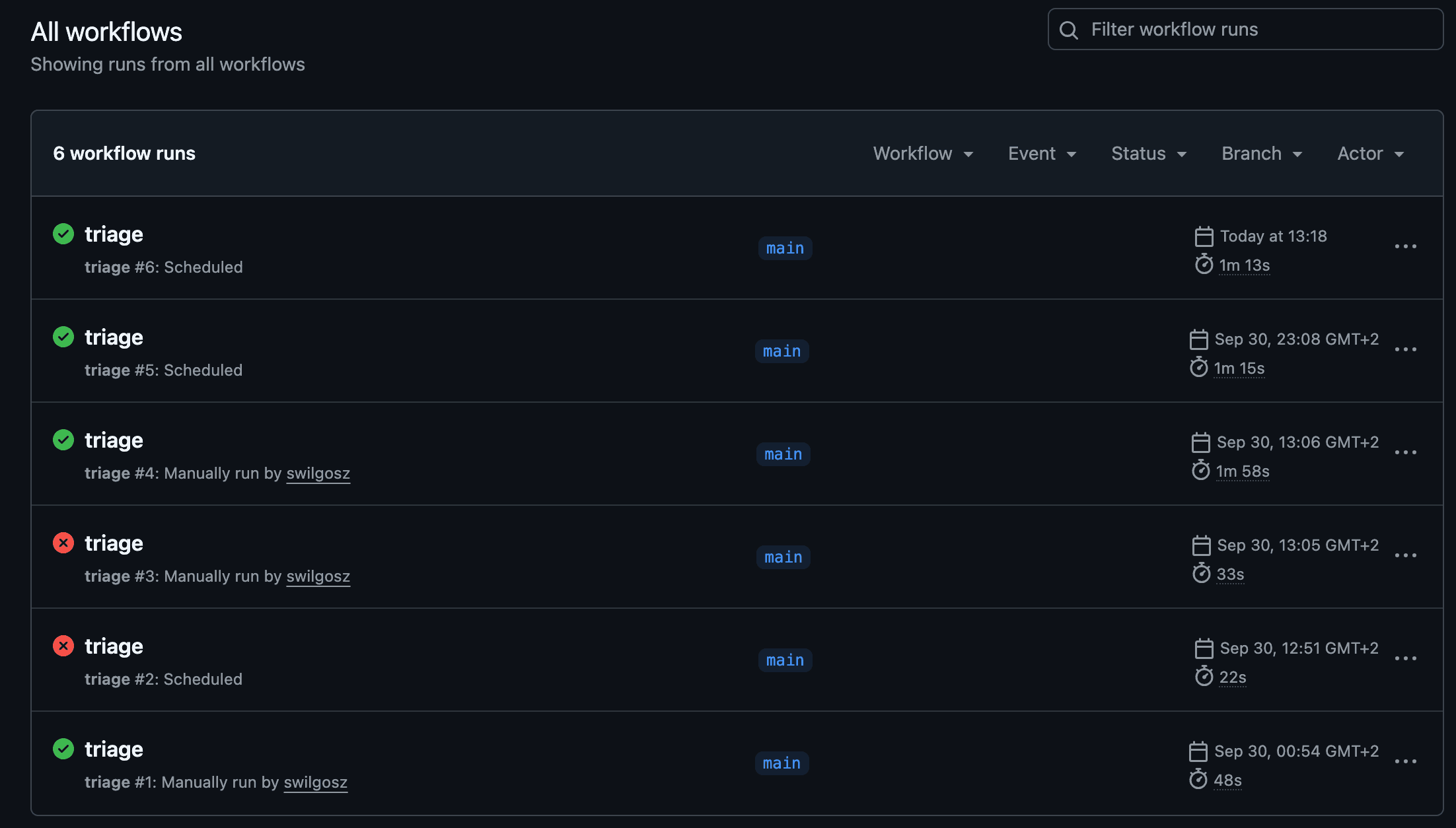Image resolution: width=1456 pixels, height=828 pixels.
Task: Click the 1m 58s duration value
Action: (x=1243, y=471)
